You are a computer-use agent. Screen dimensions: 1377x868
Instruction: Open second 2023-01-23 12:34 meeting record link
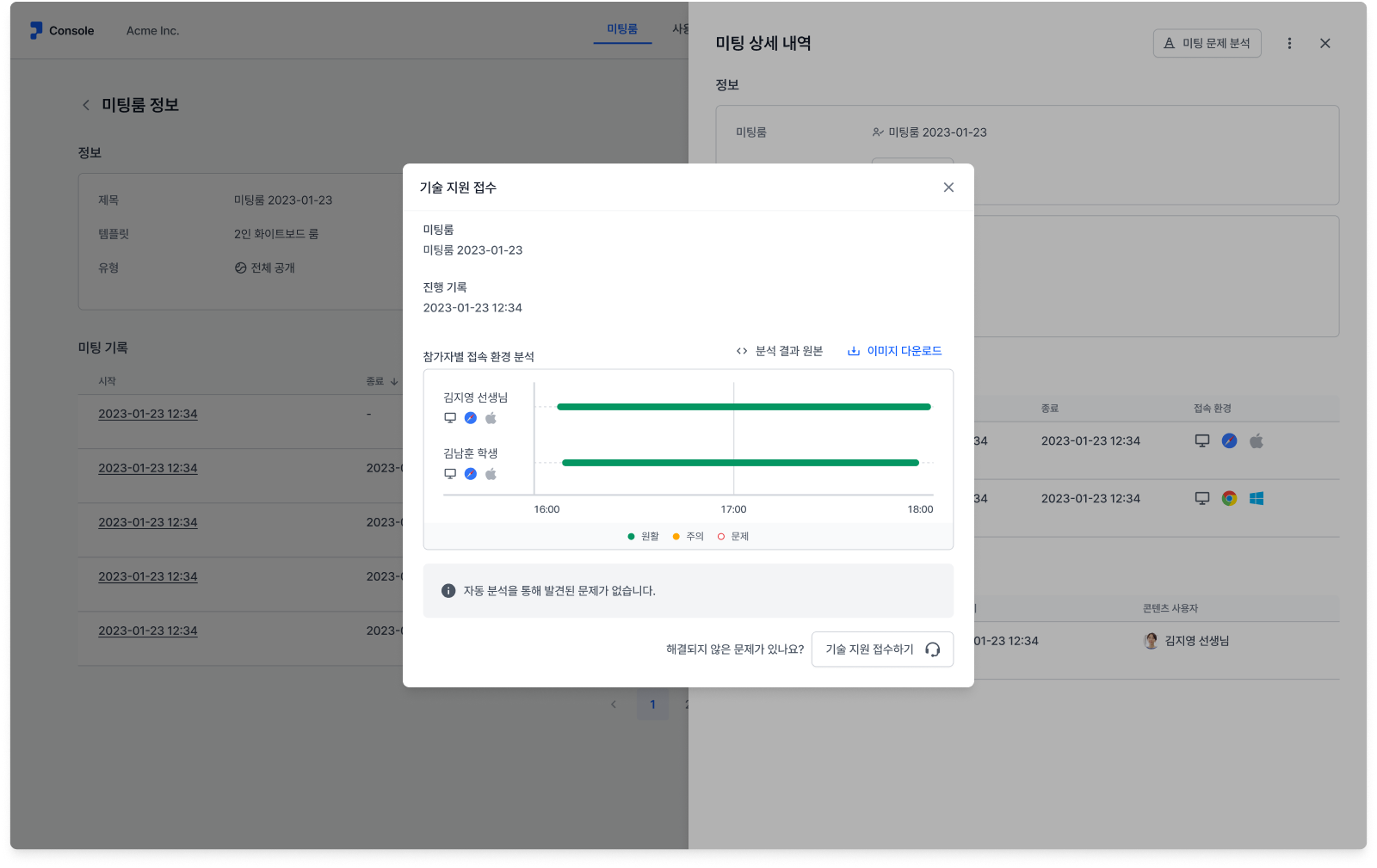click(148, 468)
